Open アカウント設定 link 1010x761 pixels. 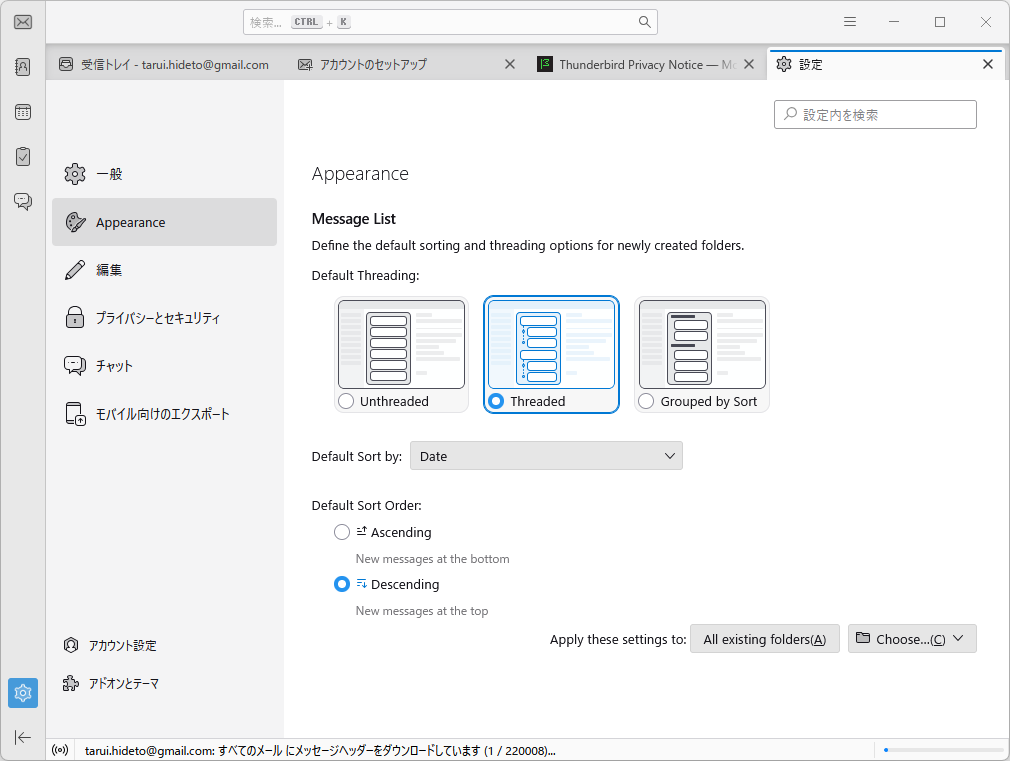pos(111,646)
